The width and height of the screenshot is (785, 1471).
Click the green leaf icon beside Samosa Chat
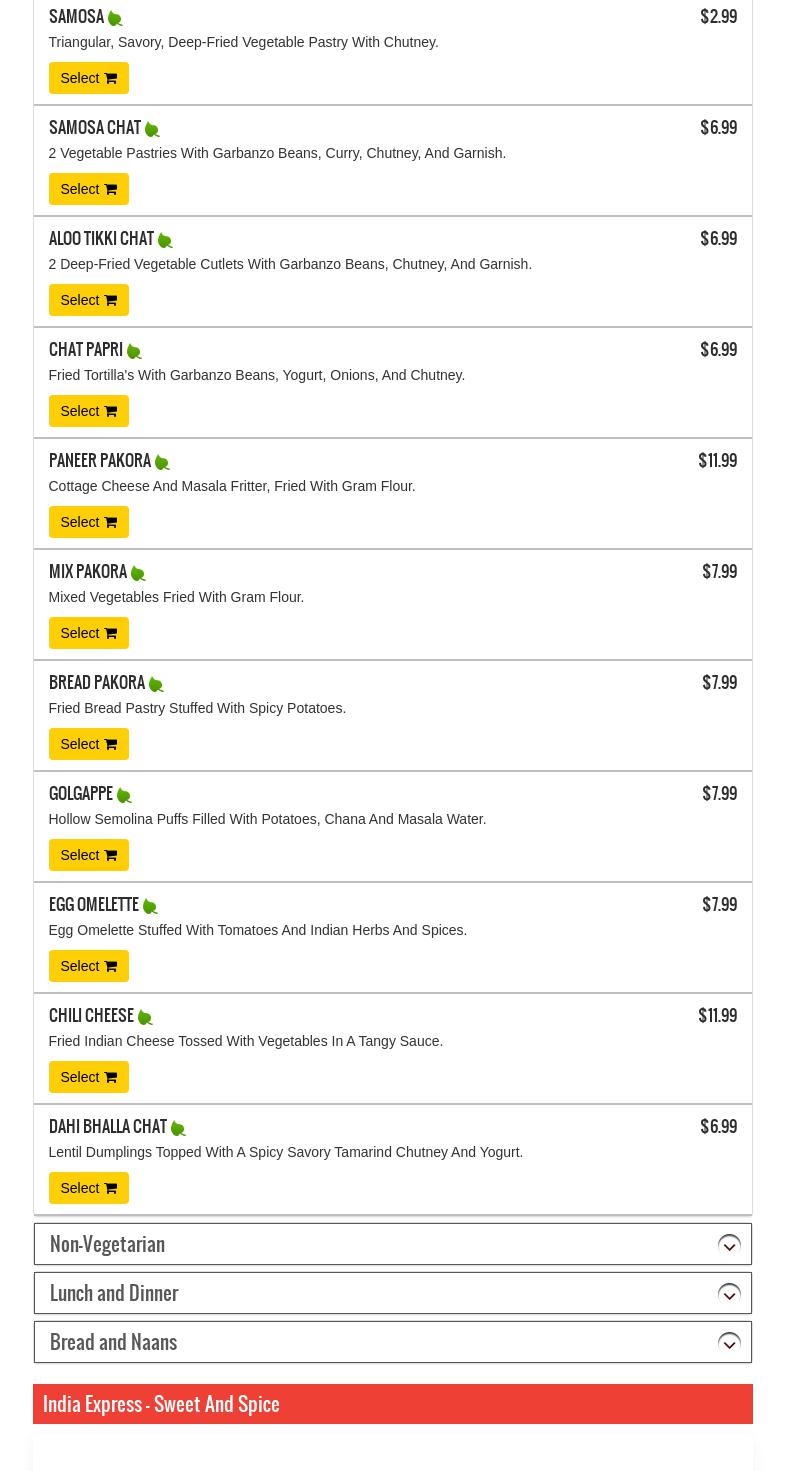tap(152, 130)
